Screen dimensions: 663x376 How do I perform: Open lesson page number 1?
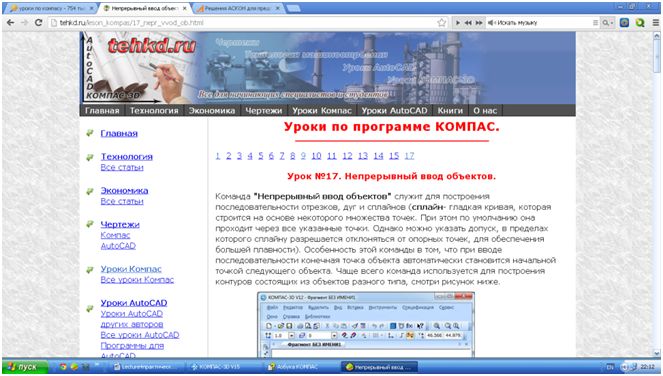point(218,156)
